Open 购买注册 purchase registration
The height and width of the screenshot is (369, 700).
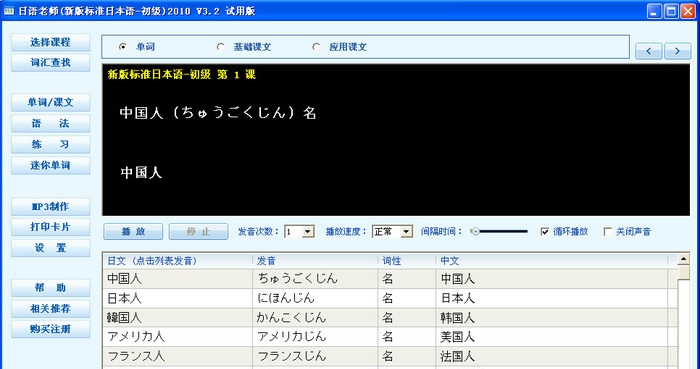[x=50, y=329]
